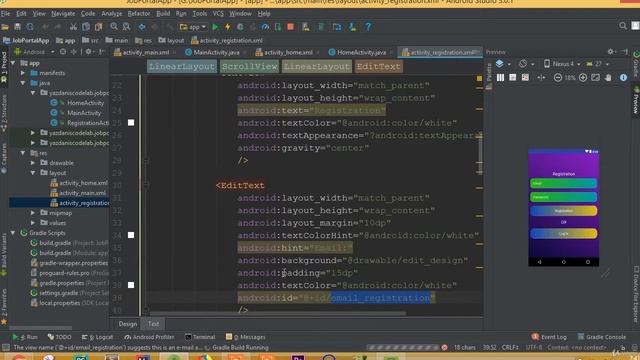Toggle the Preview side tool window button
Screen dimensions: 640x360
[636, 100]
